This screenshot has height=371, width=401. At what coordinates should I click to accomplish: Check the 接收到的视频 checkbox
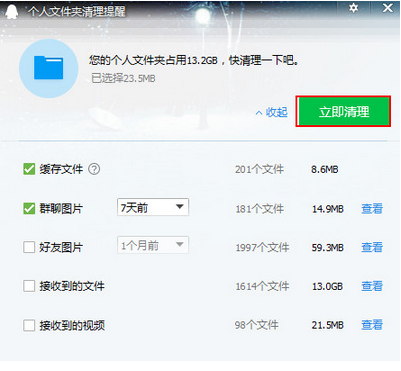tap(29, 325)
